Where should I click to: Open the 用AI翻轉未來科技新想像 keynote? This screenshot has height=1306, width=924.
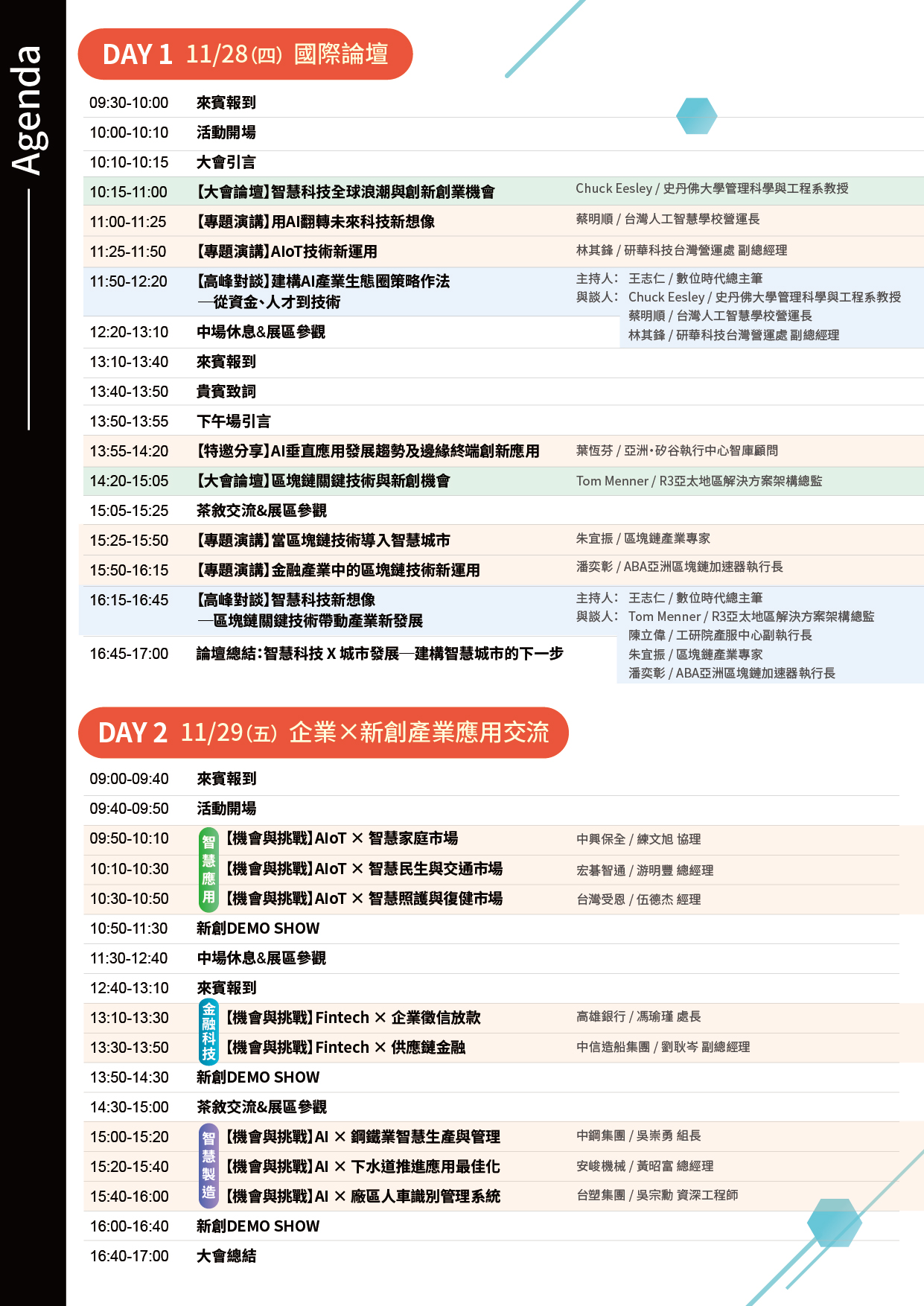coord(316,222)
